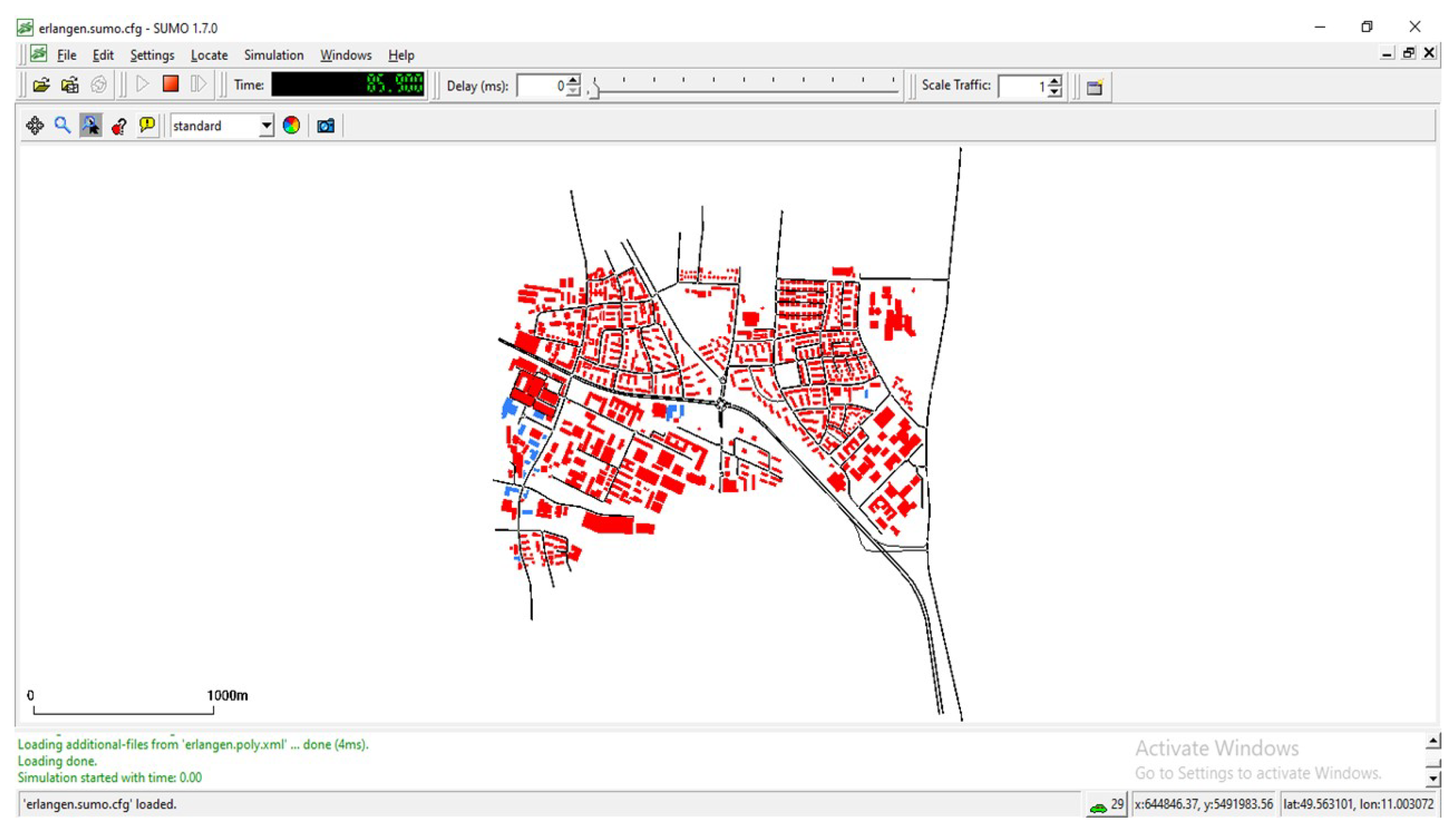Viewport: 1456px width, 836px height.
Task: Stop the simulation with red square
Action: coord(170,84)
